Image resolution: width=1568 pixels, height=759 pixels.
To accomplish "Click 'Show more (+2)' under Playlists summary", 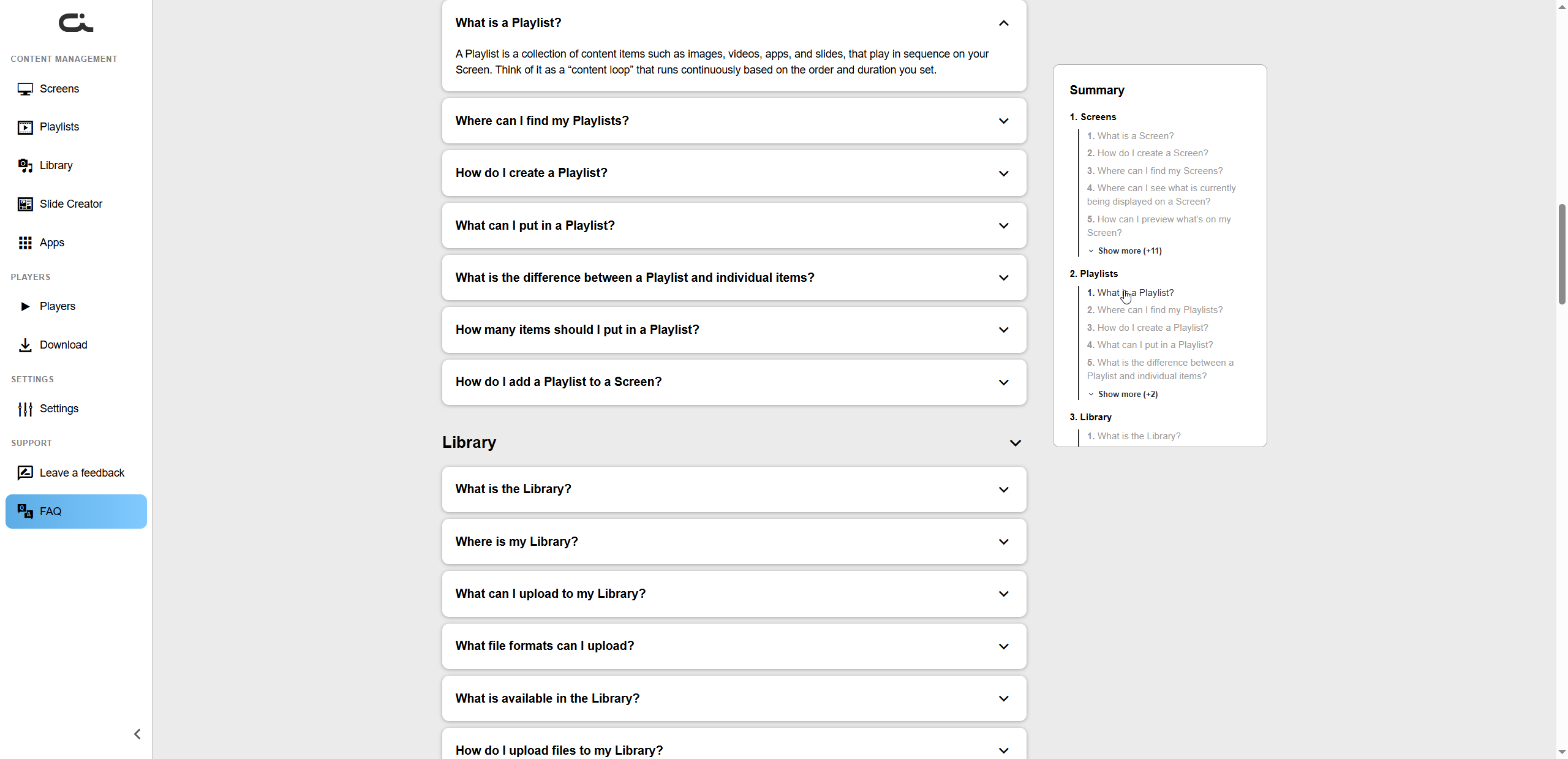I will point(1127,394).
